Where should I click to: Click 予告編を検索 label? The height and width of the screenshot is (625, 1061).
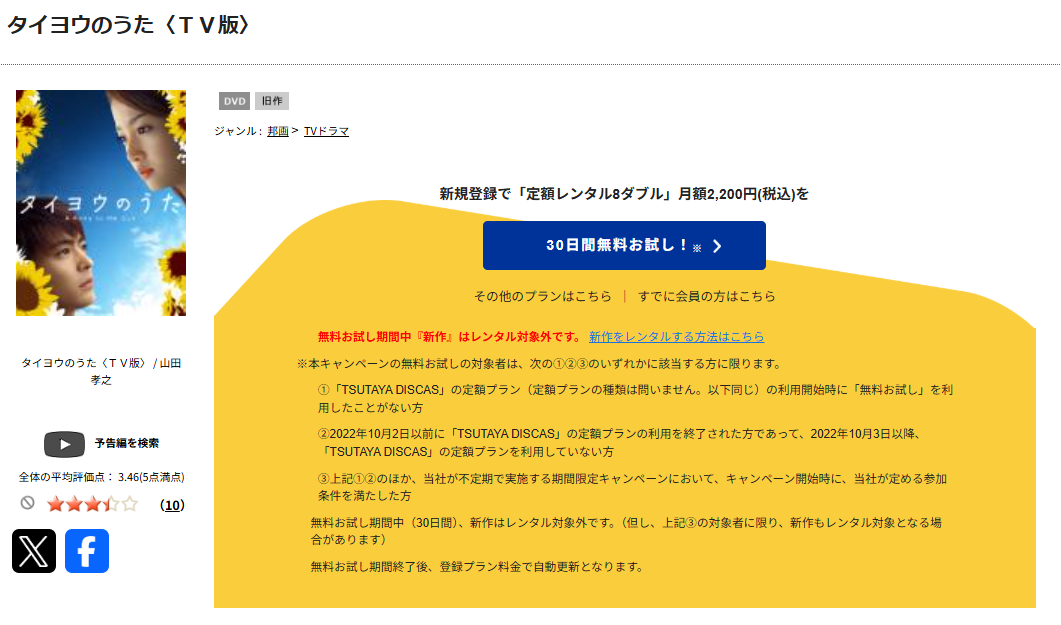(127, 443)
